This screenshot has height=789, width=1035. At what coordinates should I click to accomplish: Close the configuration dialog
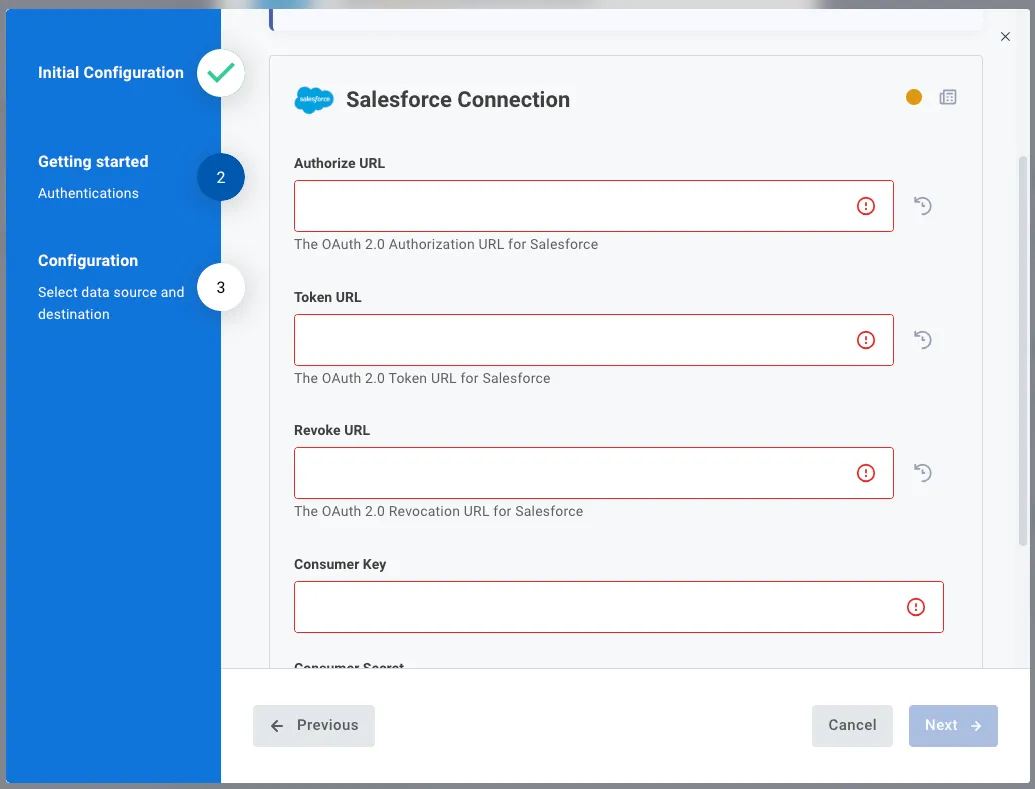pyautogui.click(x=1005, y=36)
